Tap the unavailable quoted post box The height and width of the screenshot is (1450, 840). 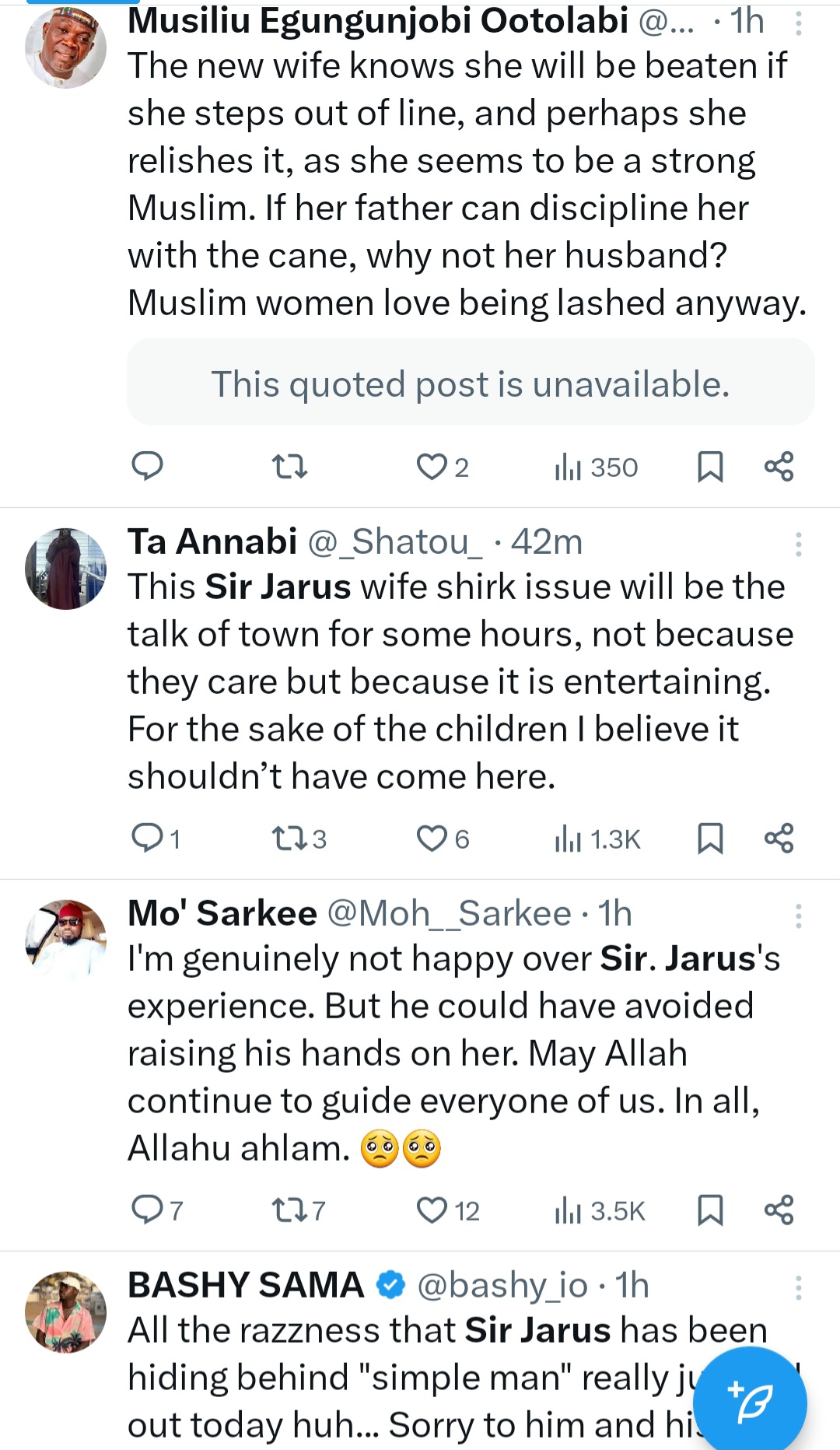click(471, 383)
